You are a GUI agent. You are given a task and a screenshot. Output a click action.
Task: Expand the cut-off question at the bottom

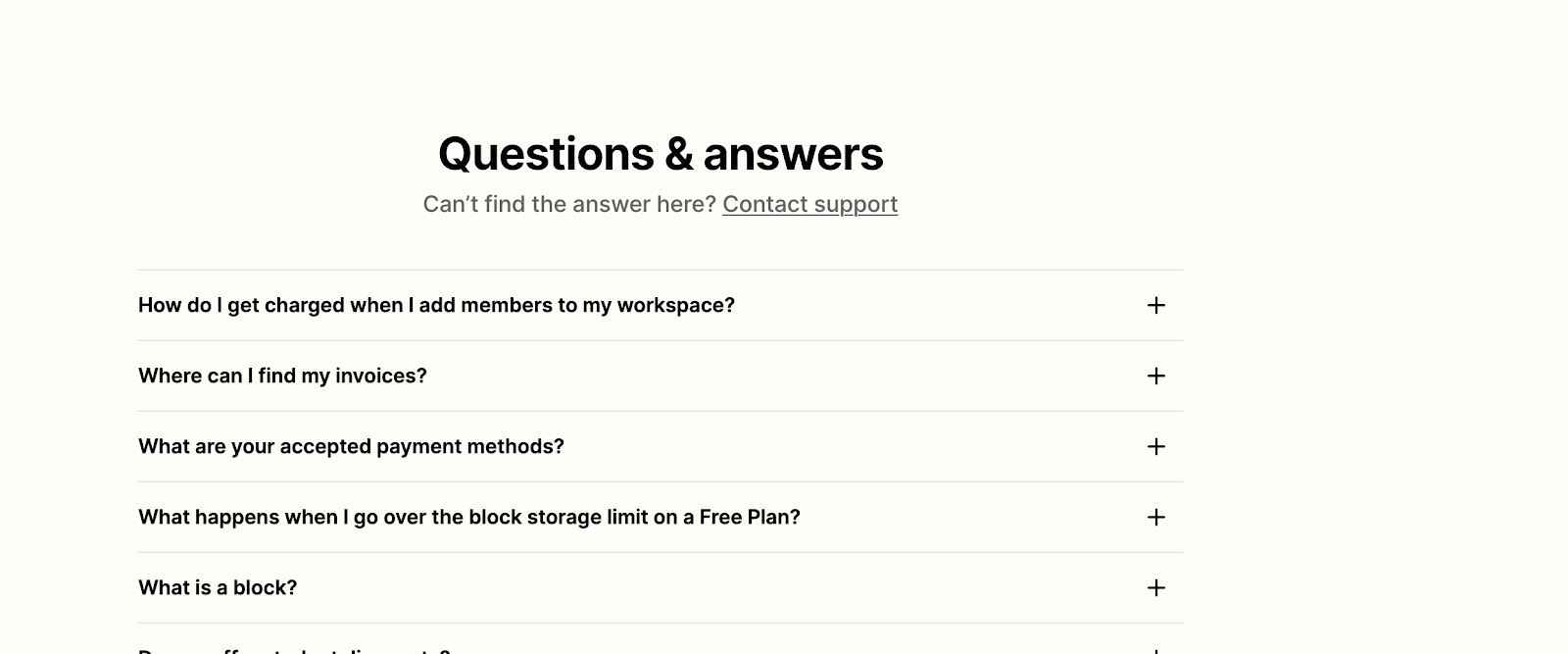[294, 649]
